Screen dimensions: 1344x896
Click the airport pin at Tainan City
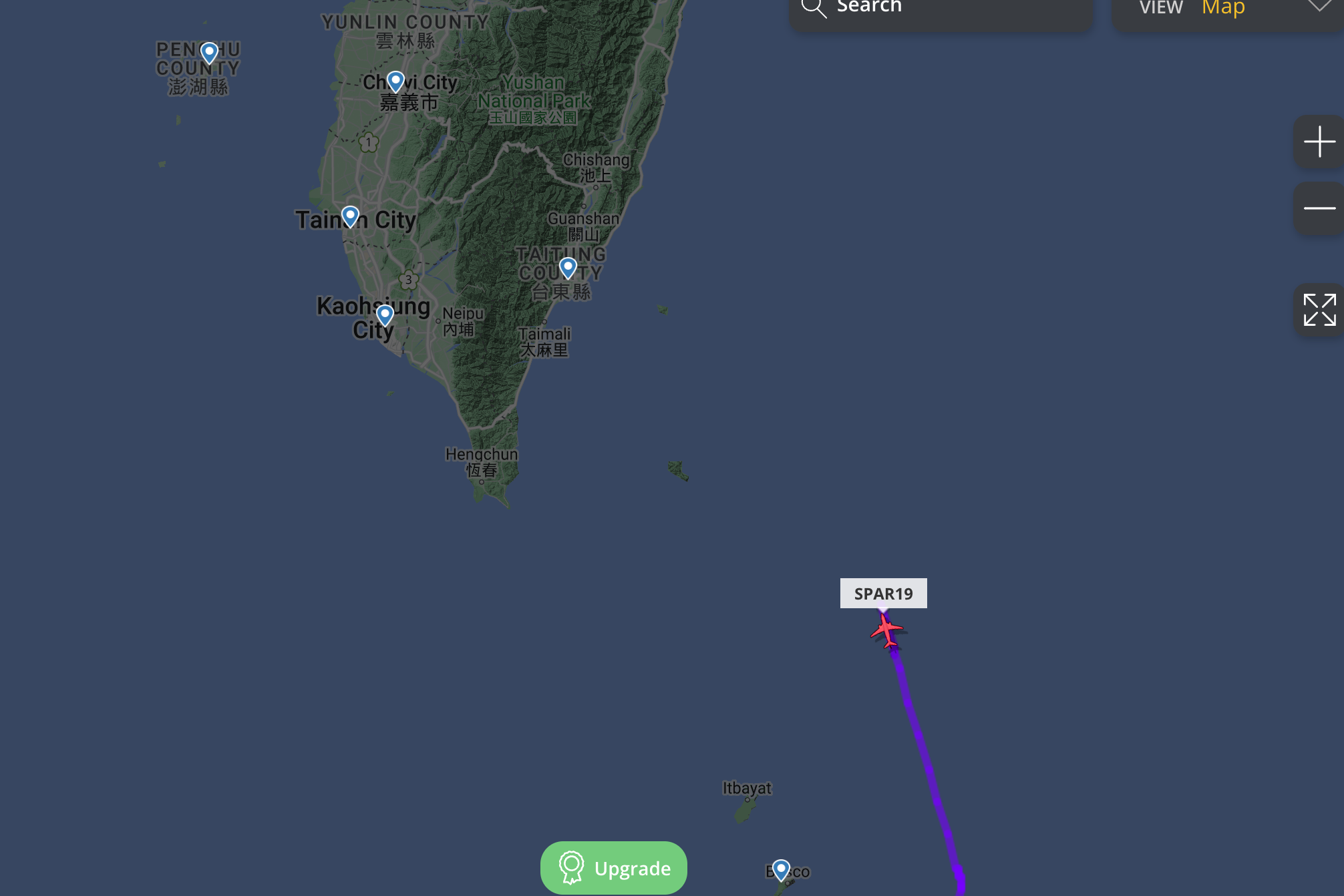coord(350,217)
